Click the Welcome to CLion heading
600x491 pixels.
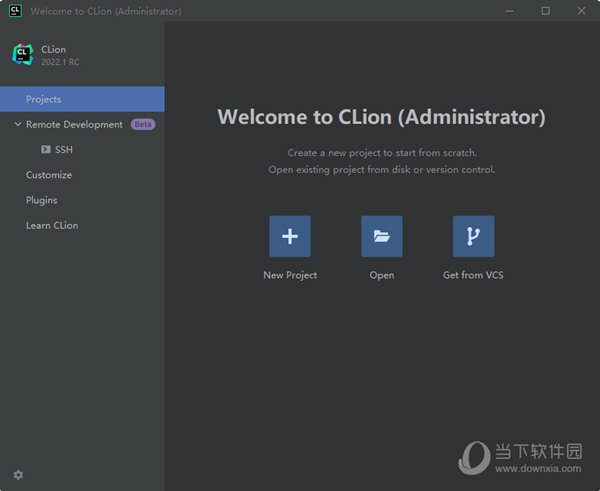tap(381, 117)
